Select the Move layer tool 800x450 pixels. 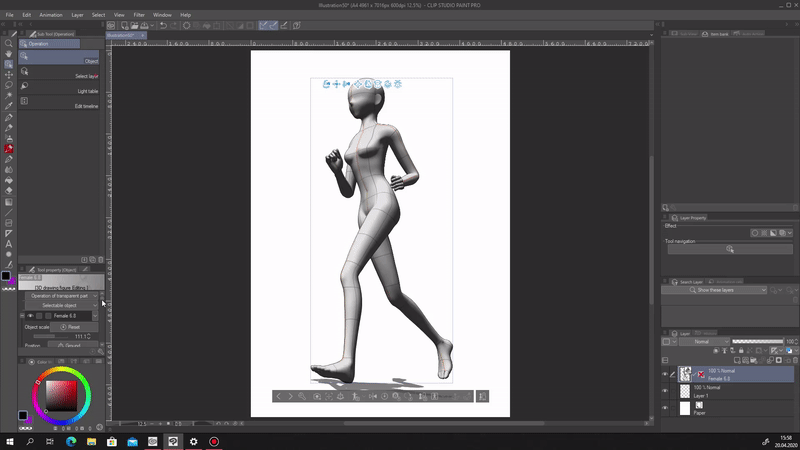coord(9,74)
